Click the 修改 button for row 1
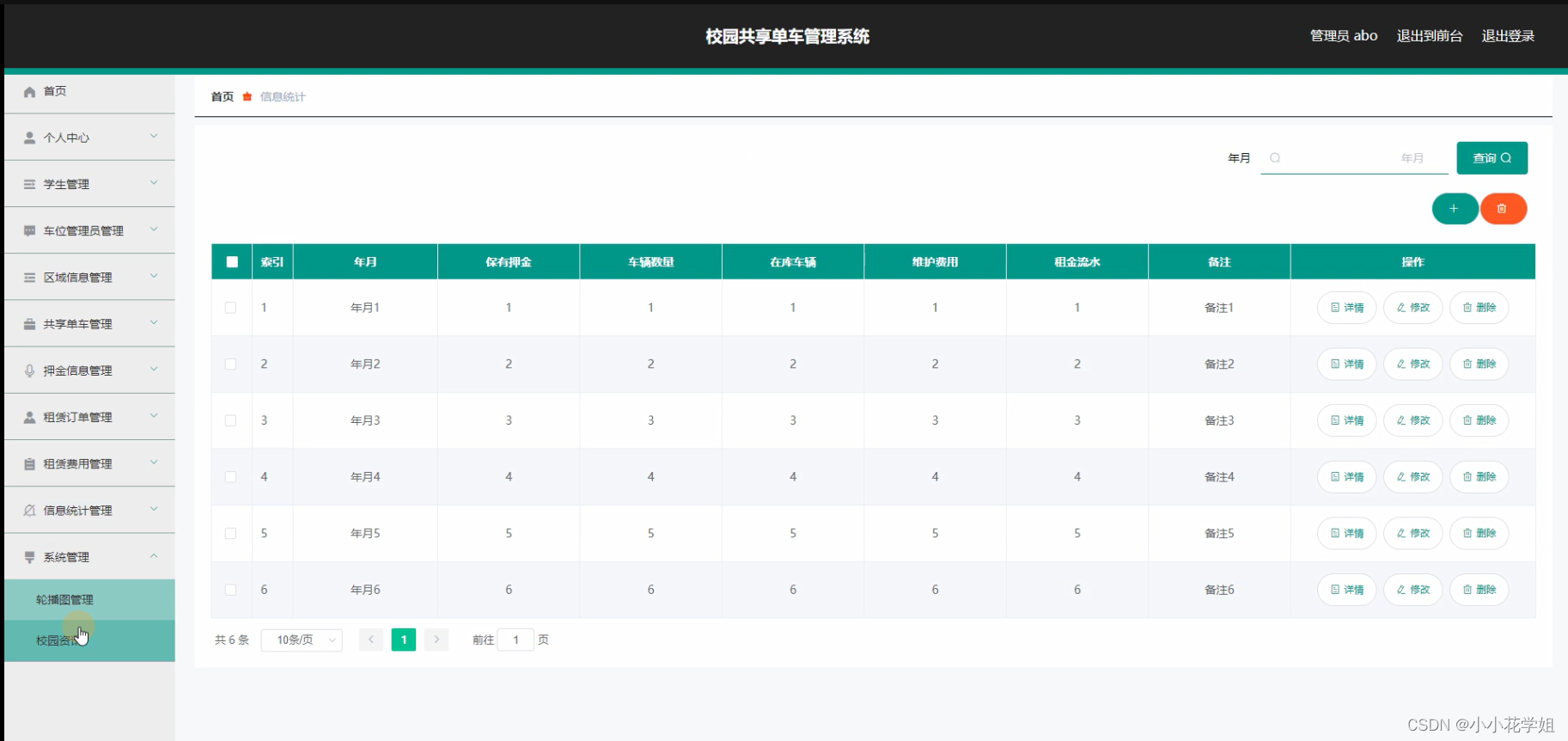The image size is (1568, 741). click(x=1413, y=308)
